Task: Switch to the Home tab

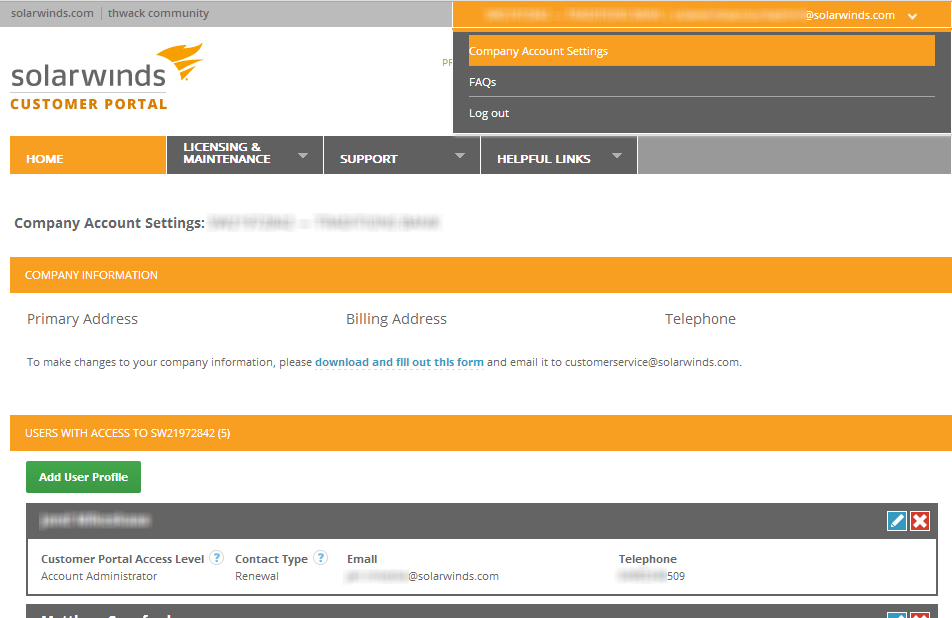Action: [x=44, y=157]
